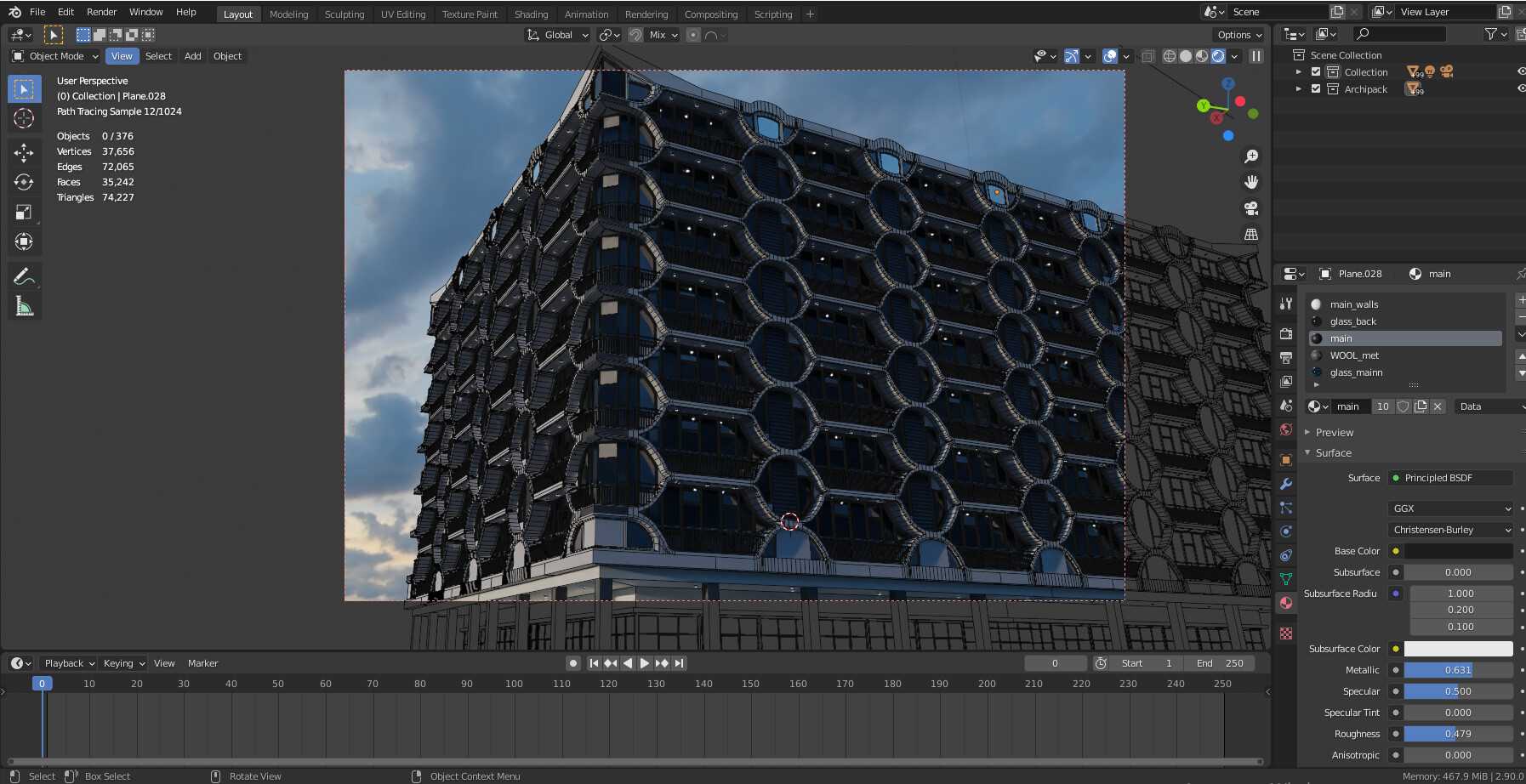Toggle viewport overlays button
This screenshot has height=784, width=1526.
(x=1110, y=56)
